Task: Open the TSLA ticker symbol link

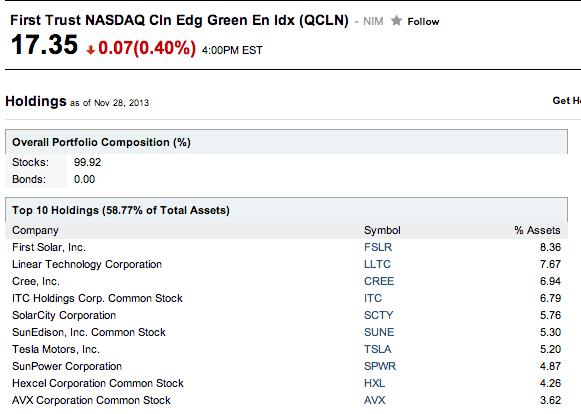Action: pyautogui.click(x=378, y=350)
